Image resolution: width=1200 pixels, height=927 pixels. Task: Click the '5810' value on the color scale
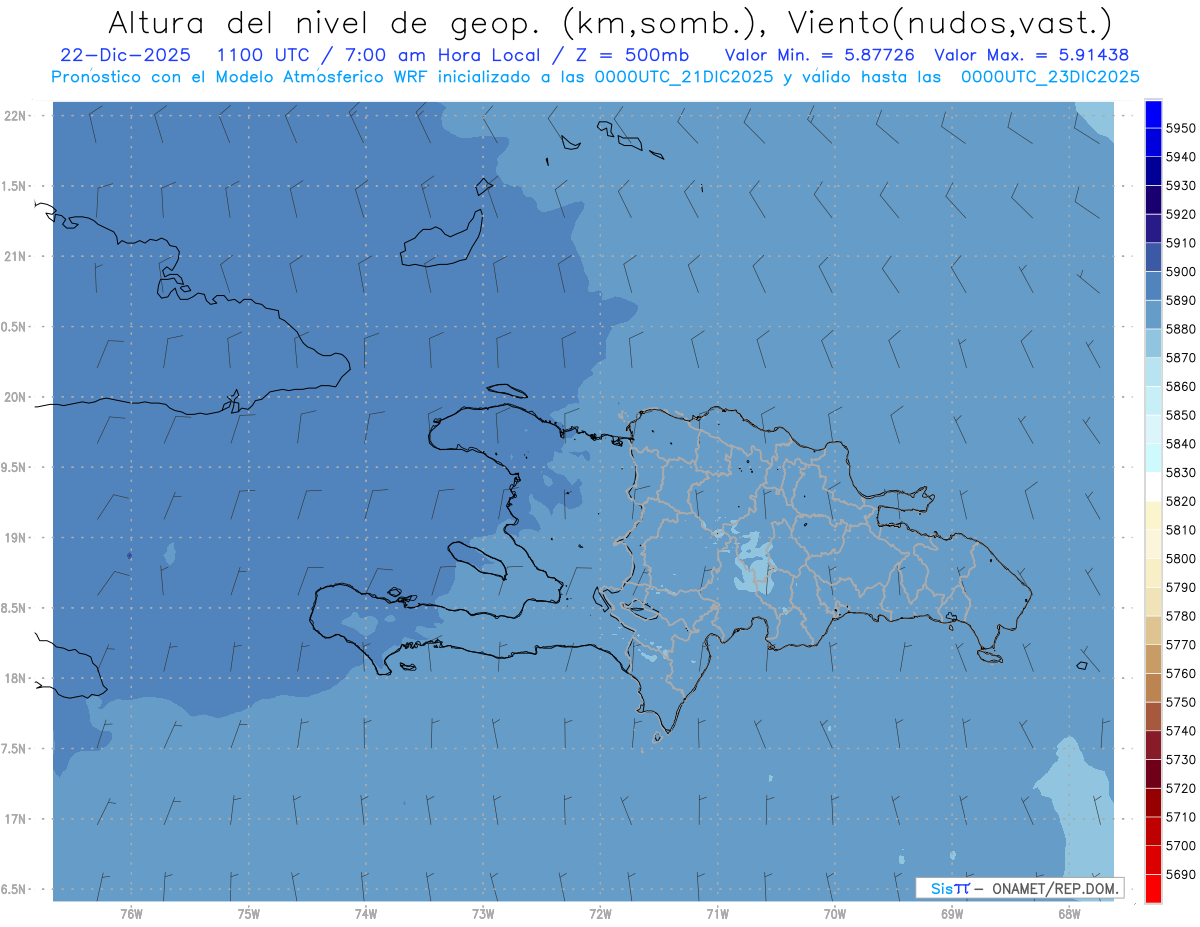[1180, 530]
